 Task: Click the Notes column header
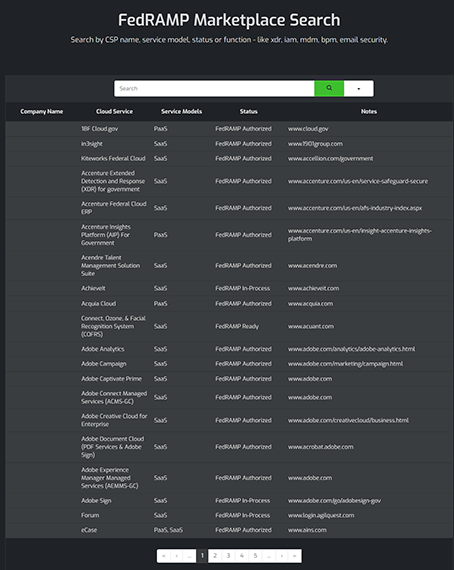coord(369,111)
